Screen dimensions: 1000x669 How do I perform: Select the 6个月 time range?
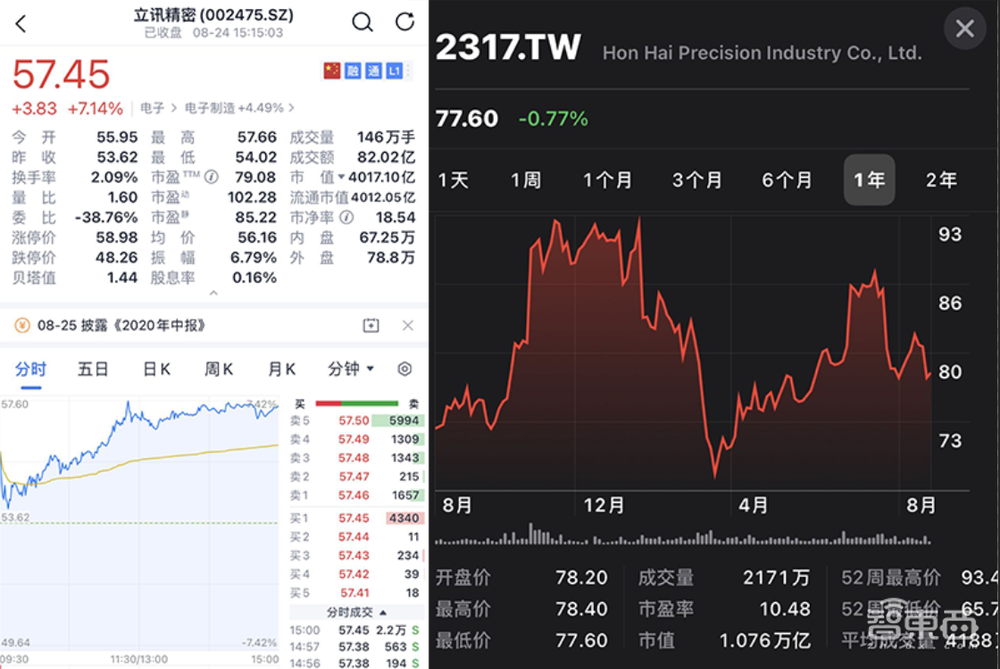tap(787, 180)
